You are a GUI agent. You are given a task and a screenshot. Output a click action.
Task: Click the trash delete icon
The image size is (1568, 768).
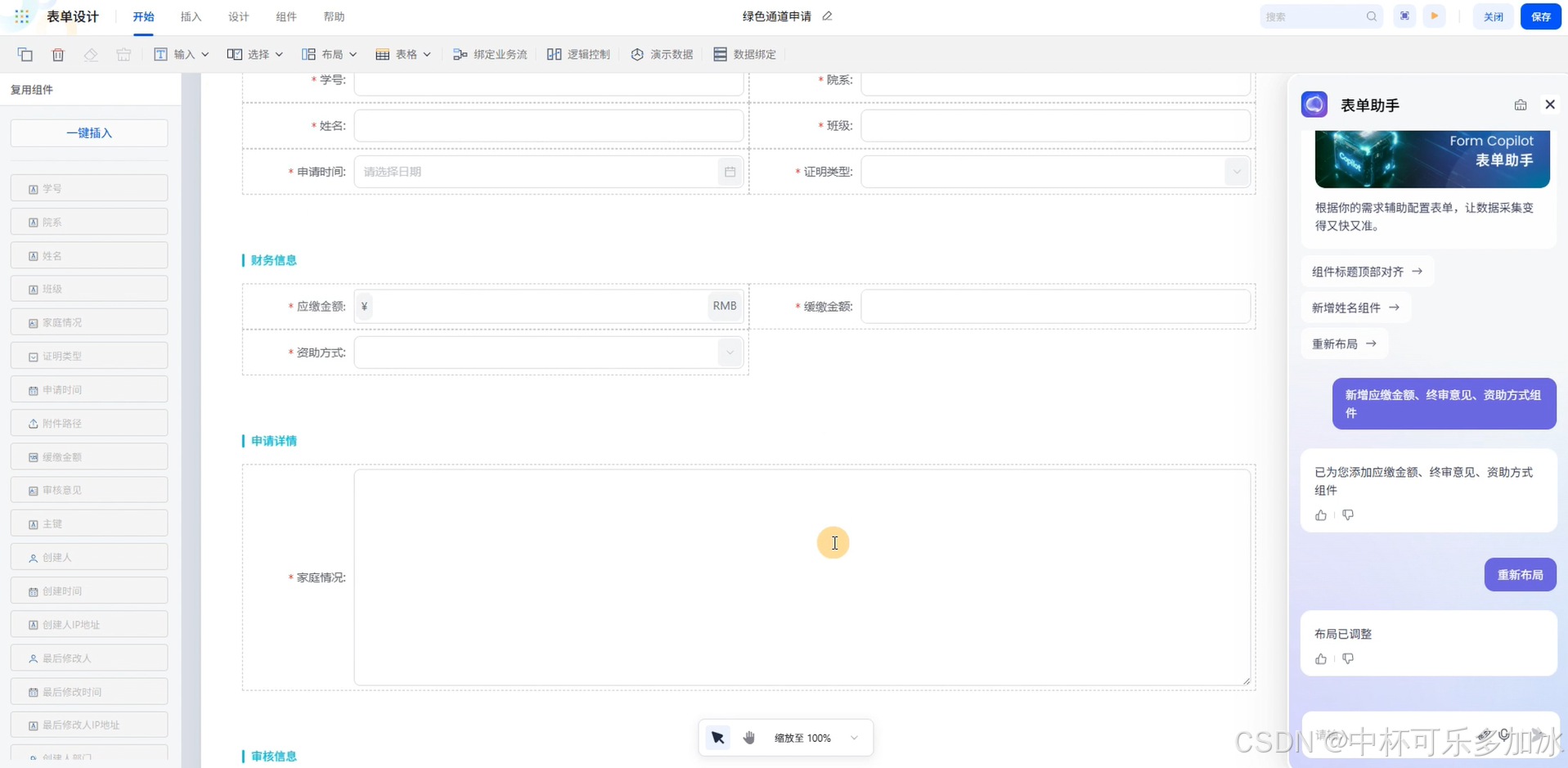click(x=57, y=55)
